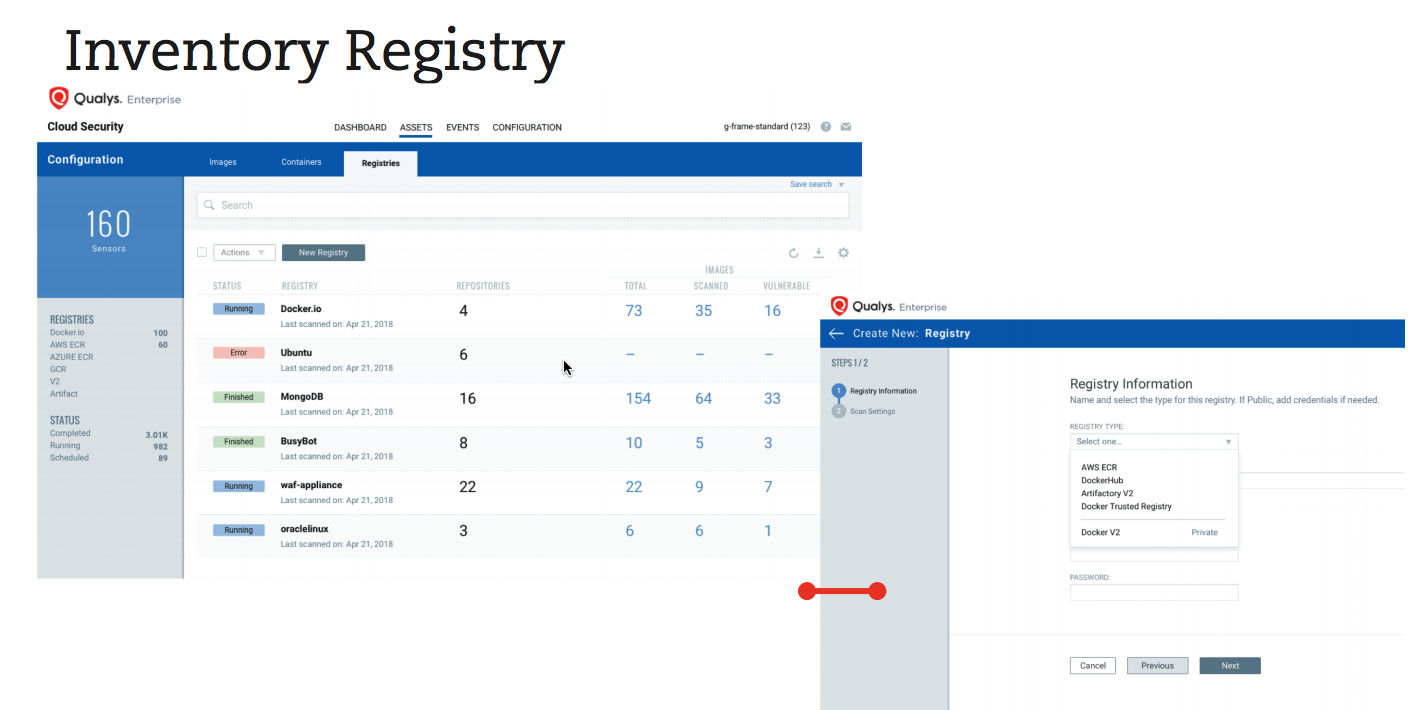This screenshot has height=710, width=1413.
Task: Choose Docker Trusted Registry option
Action: 1126,506
